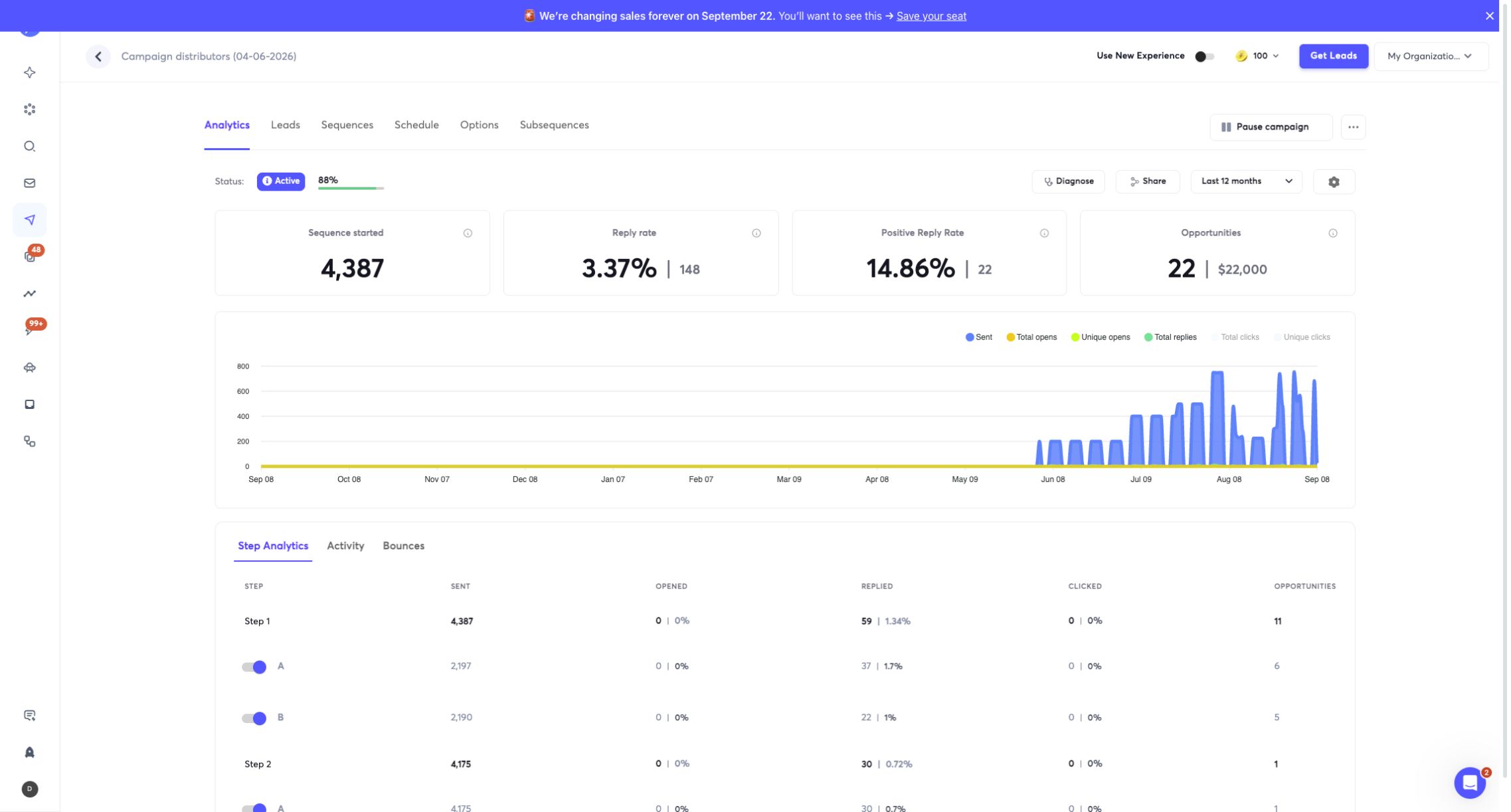Screen dimensions: 1511x812
Task: Switch to the Sequences tab
Action: (x=347, y=125)
